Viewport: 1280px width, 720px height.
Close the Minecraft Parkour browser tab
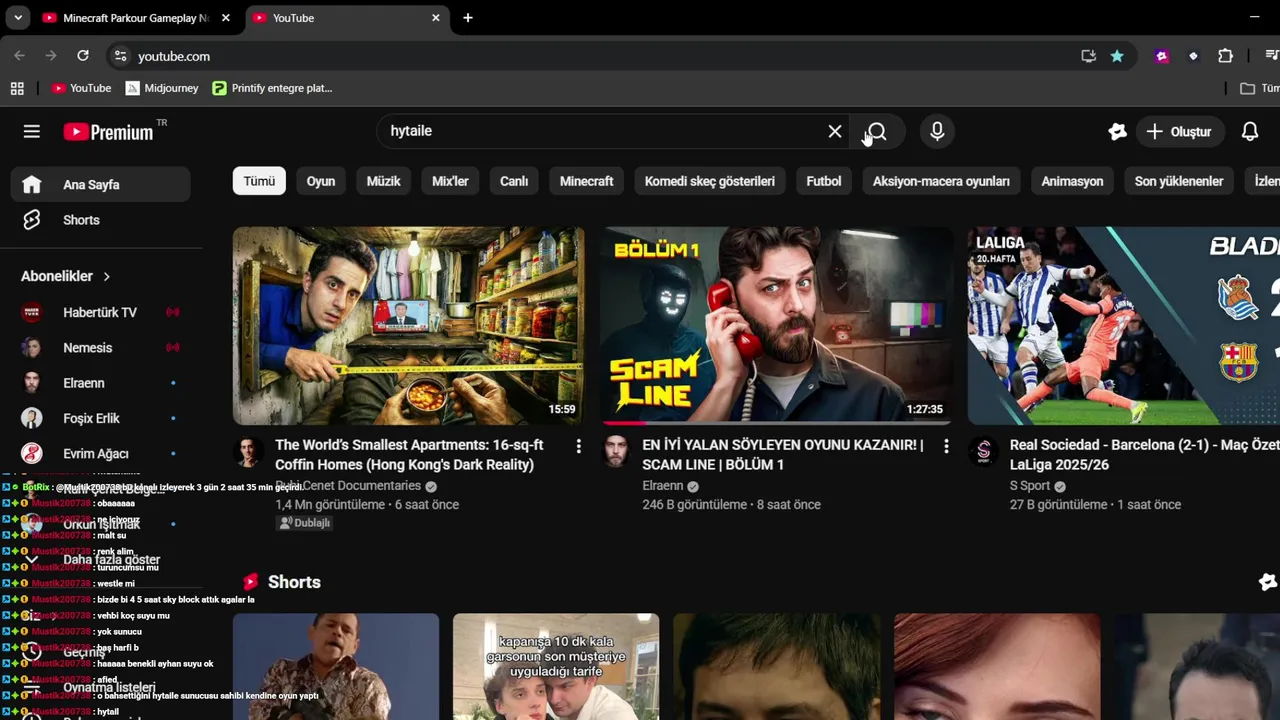(x=226, y=18)
